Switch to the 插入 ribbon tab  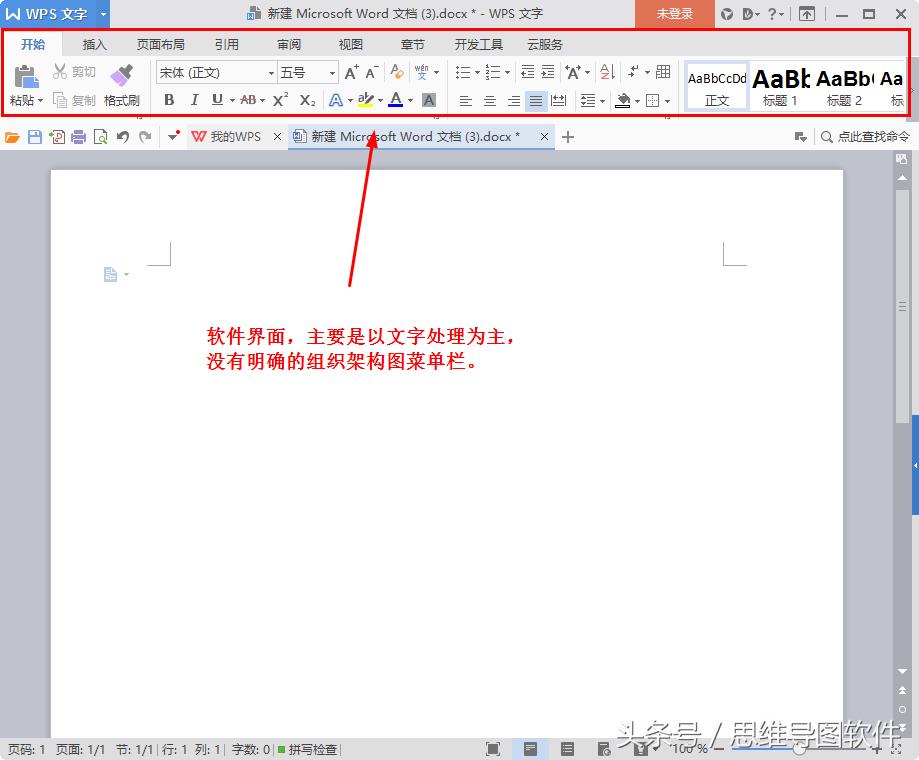[93, 44]
